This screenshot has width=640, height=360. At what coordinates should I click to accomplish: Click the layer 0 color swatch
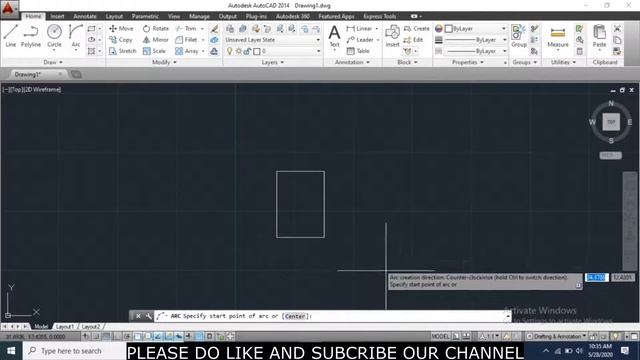(256, 51)
